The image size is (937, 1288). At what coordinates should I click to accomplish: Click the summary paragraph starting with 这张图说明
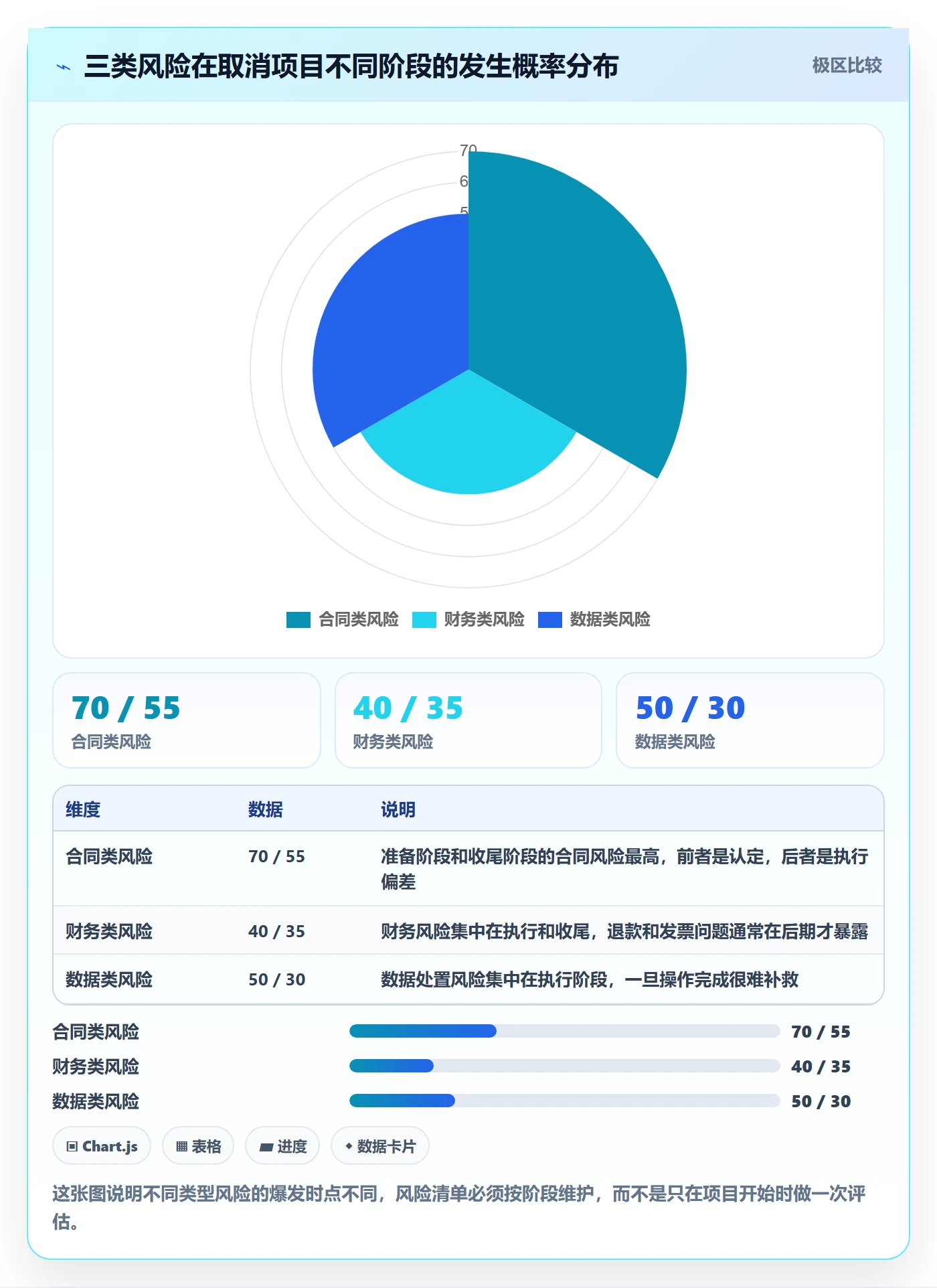click(459, 1207)
